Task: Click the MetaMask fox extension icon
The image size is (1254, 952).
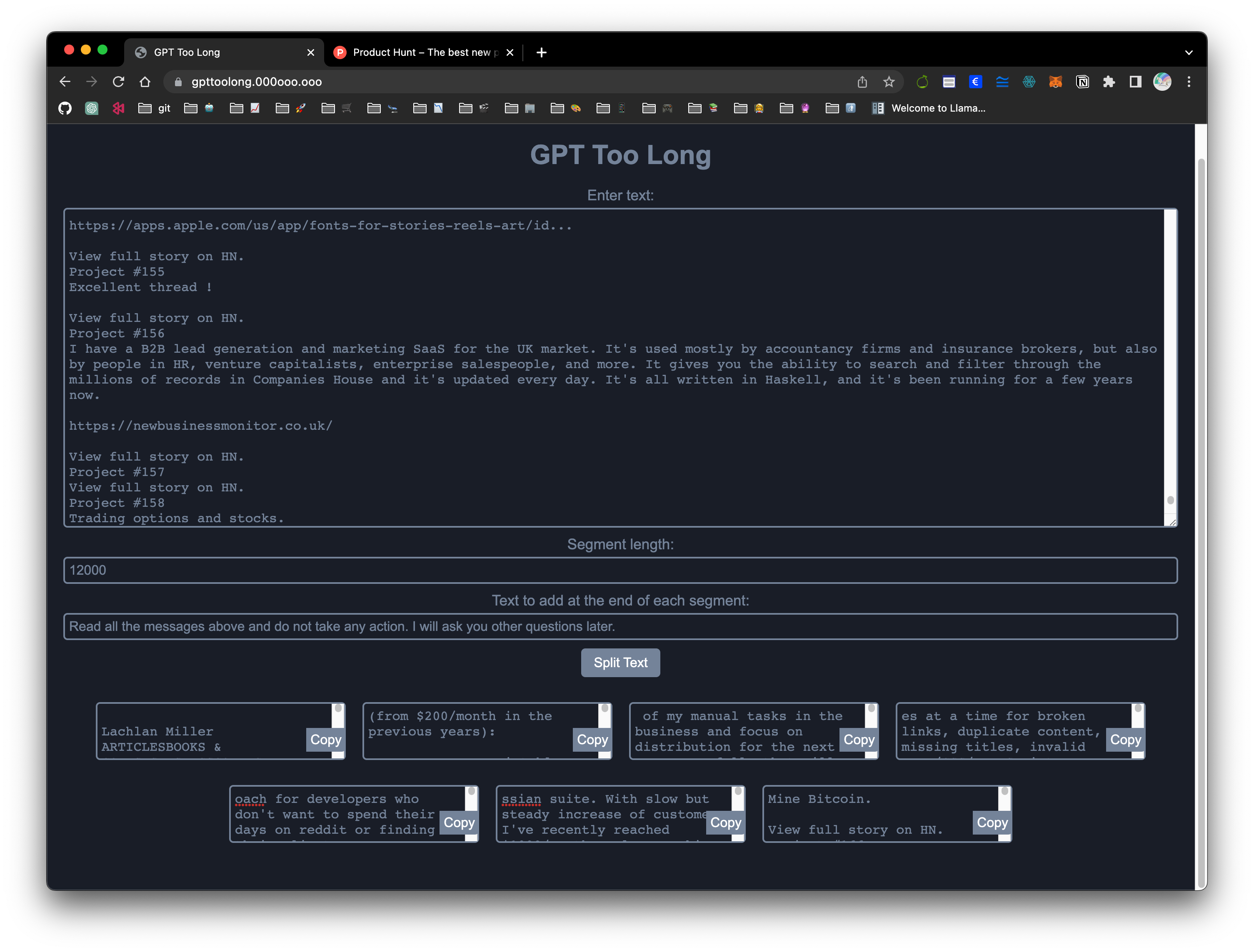Action: (1055, 82)
